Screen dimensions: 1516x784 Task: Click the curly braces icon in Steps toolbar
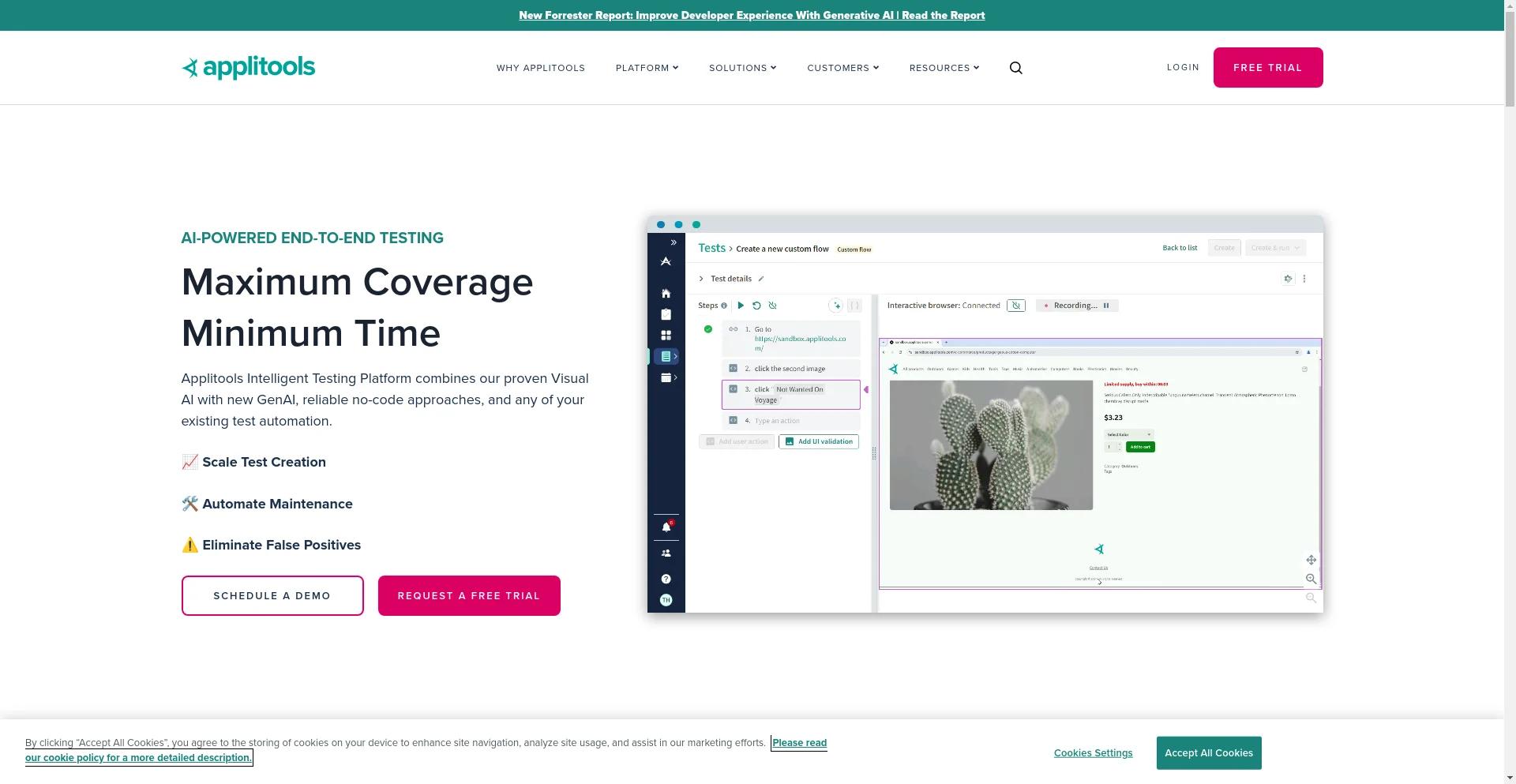click(x=854, y=306)
